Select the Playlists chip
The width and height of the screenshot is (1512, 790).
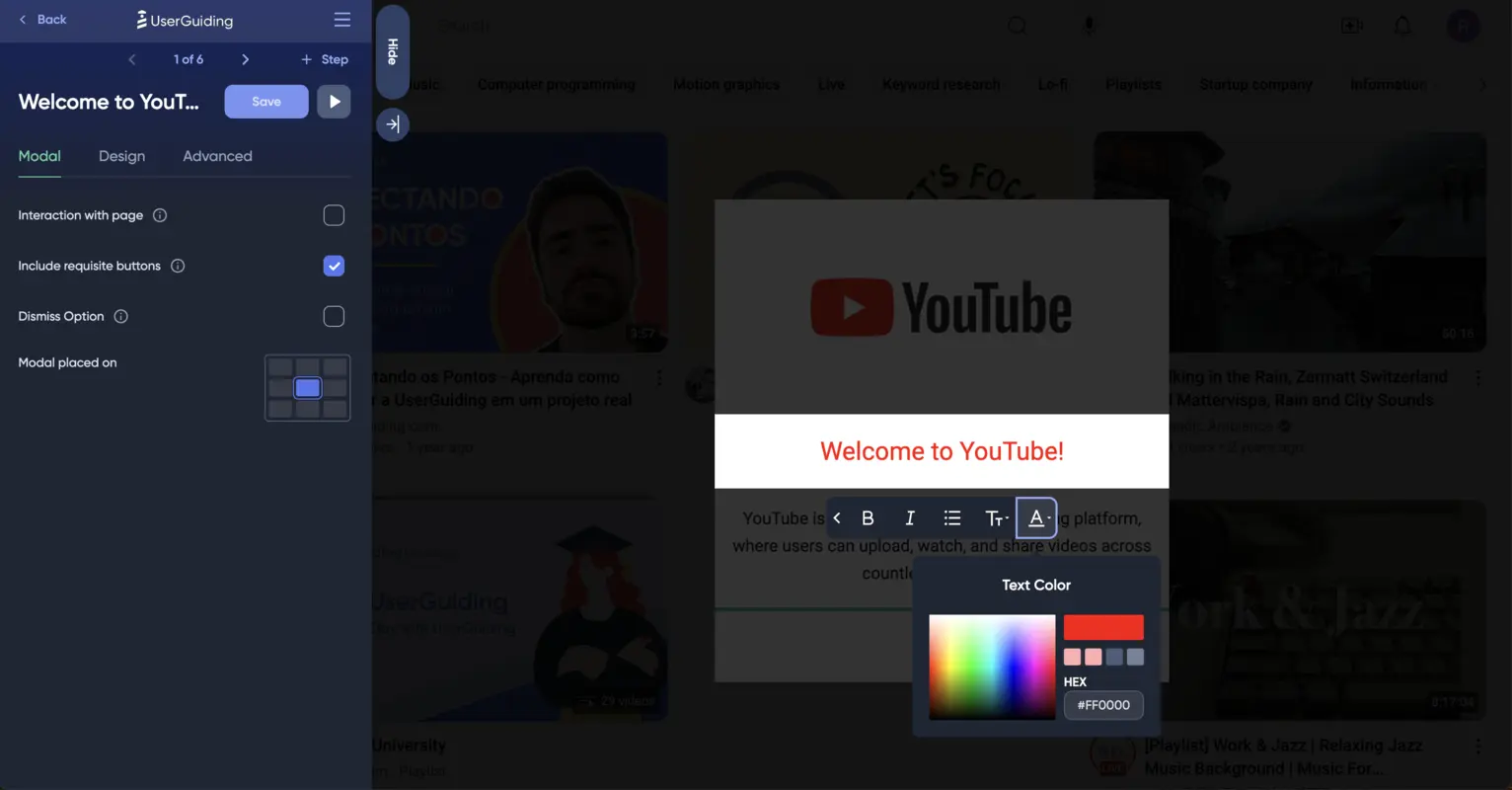[x=1134, y=85]
